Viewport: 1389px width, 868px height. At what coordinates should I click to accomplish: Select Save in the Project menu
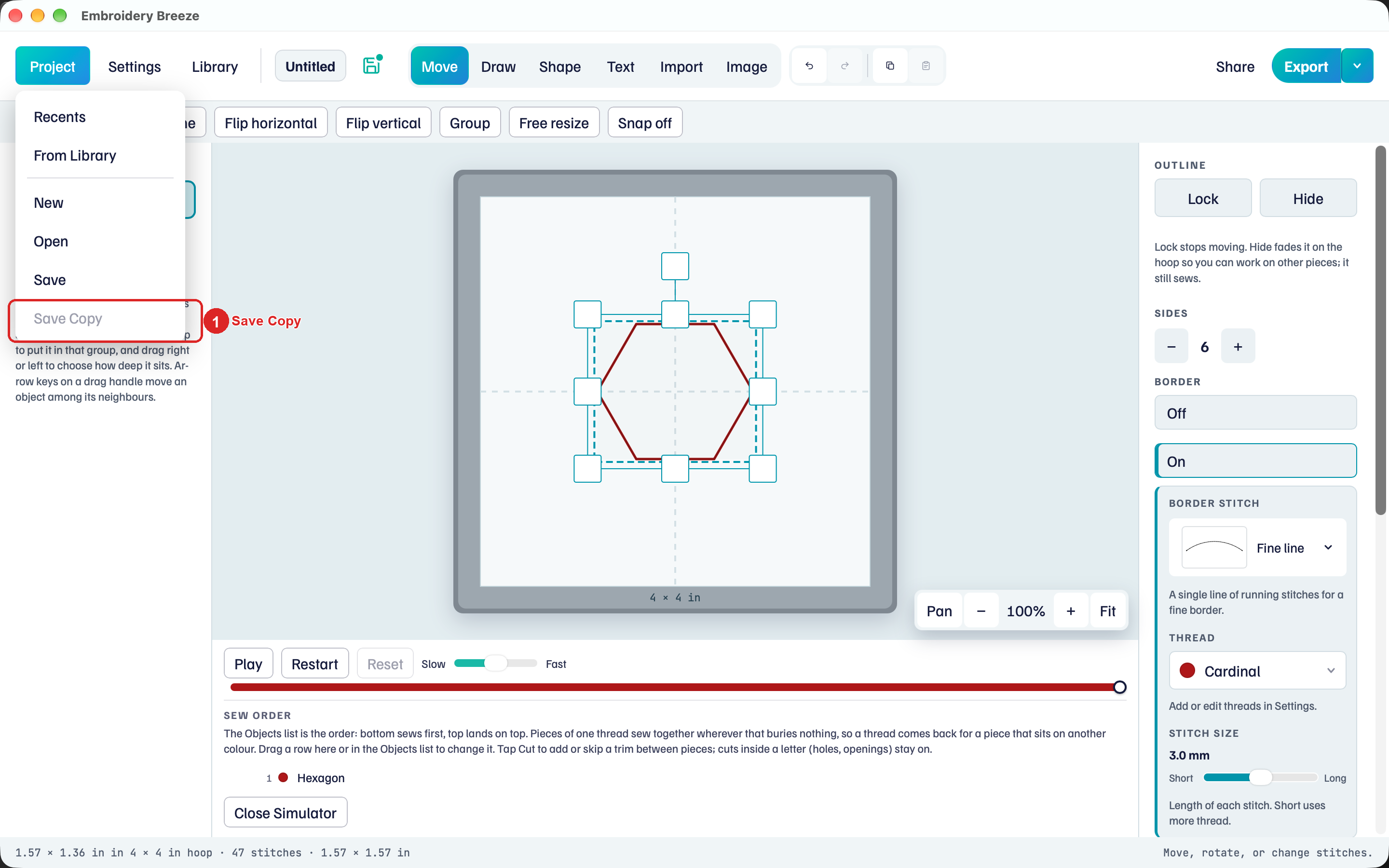click(x=100, y=280)
